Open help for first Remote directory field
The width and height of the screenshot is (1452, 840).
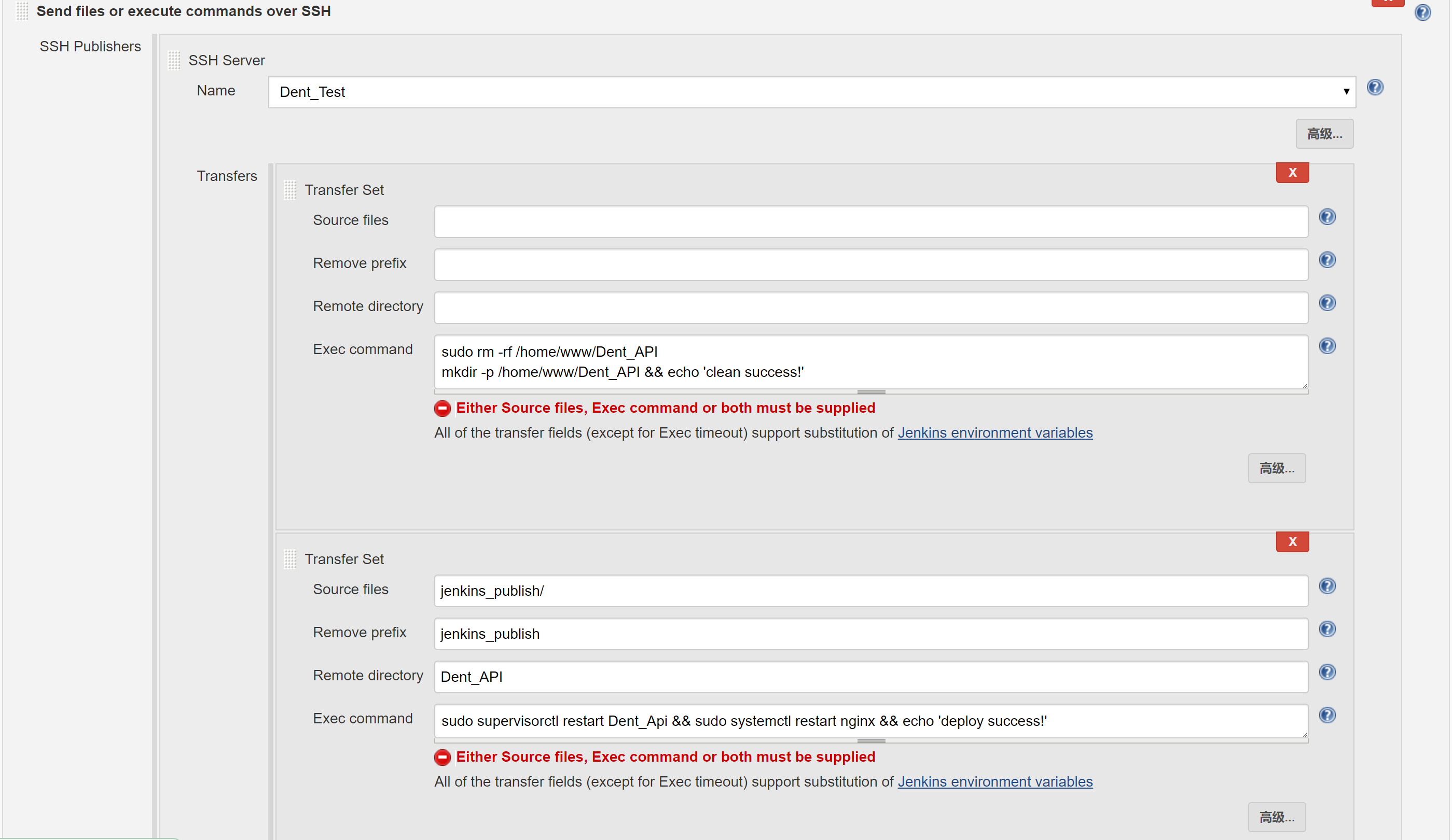tap(1327, 303)
